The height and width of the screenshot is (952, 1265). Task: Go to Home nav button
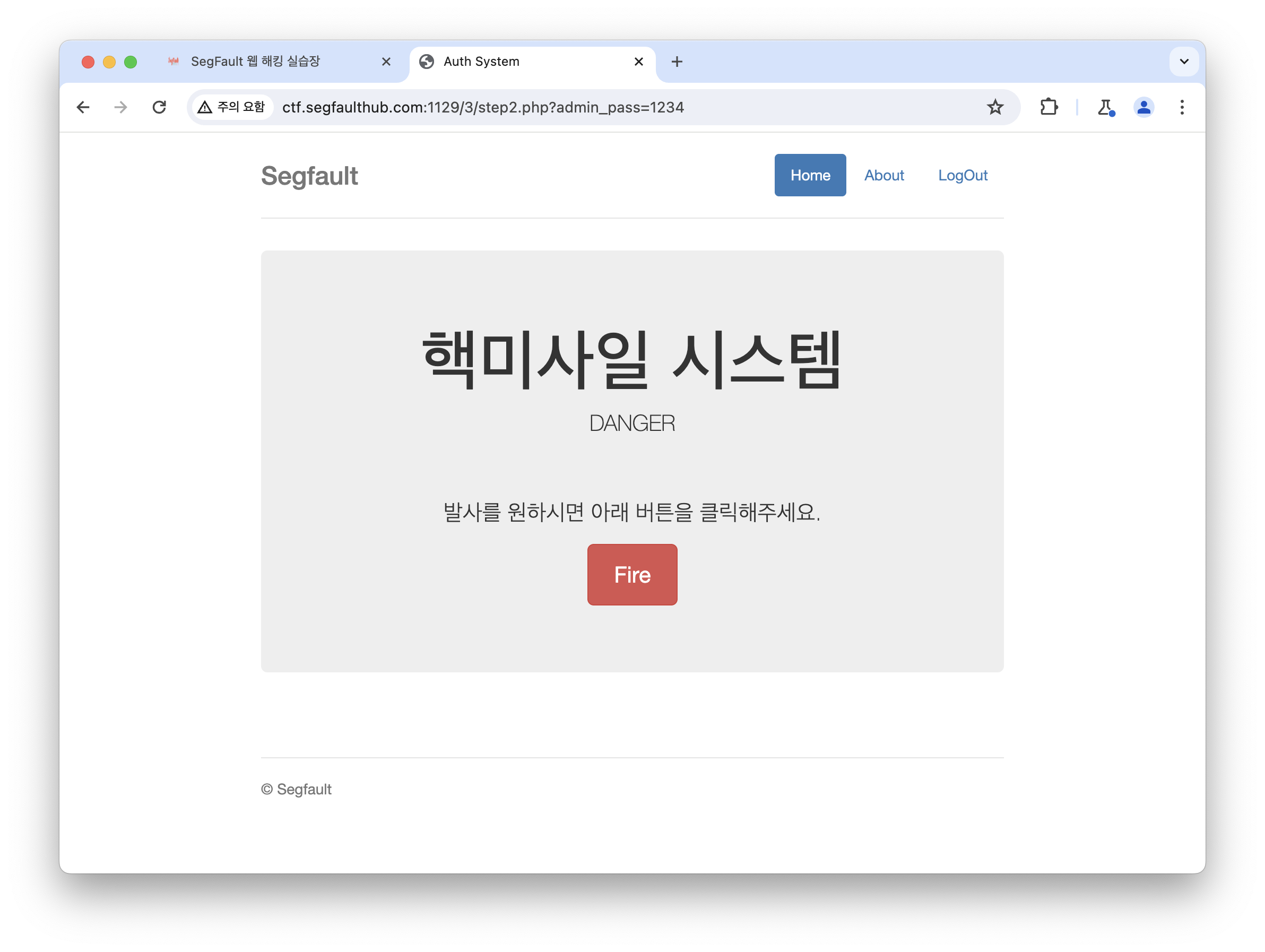[x=810, y=175]
